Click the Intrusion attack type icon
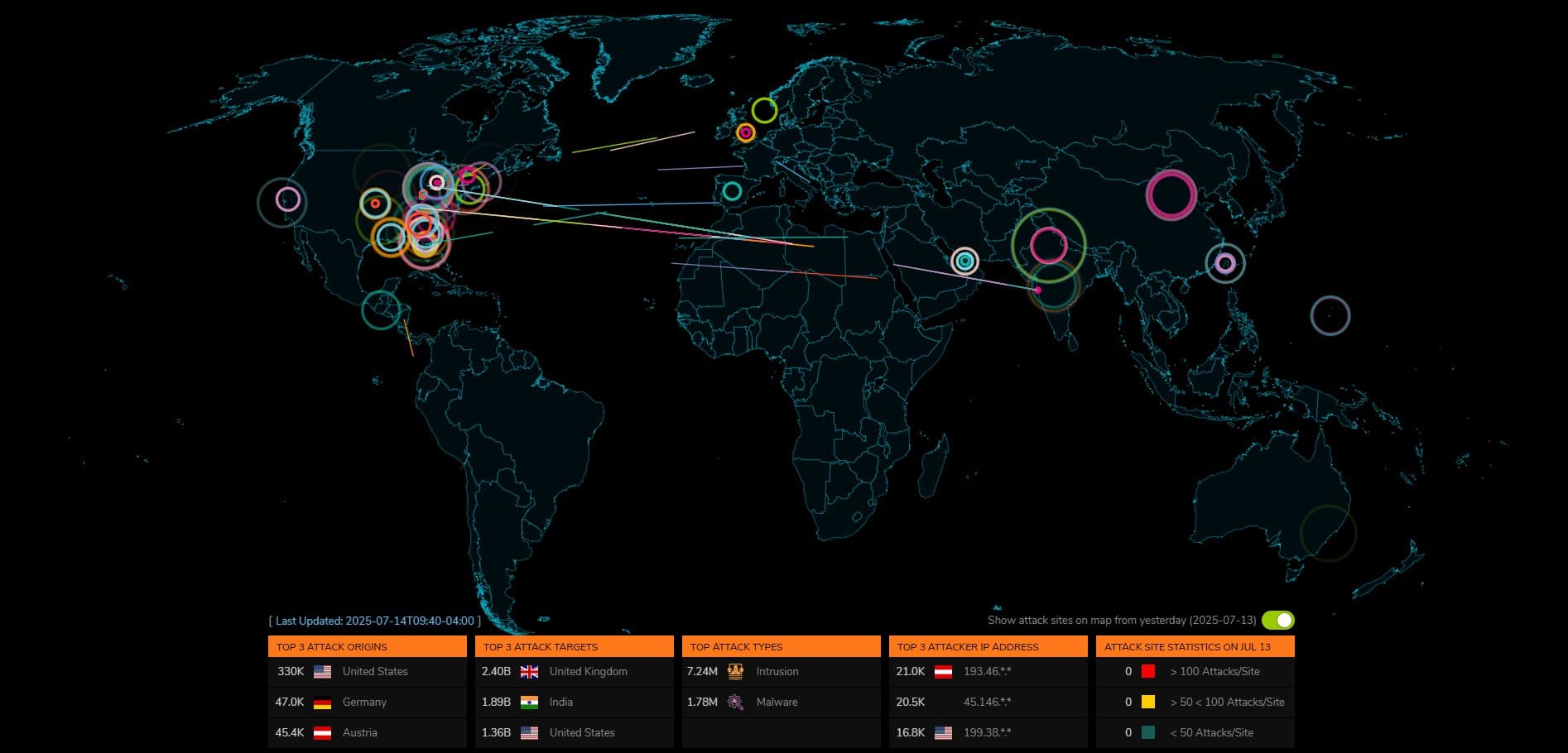The height and width of the screenshot is (753, 1568). point(735,671)
